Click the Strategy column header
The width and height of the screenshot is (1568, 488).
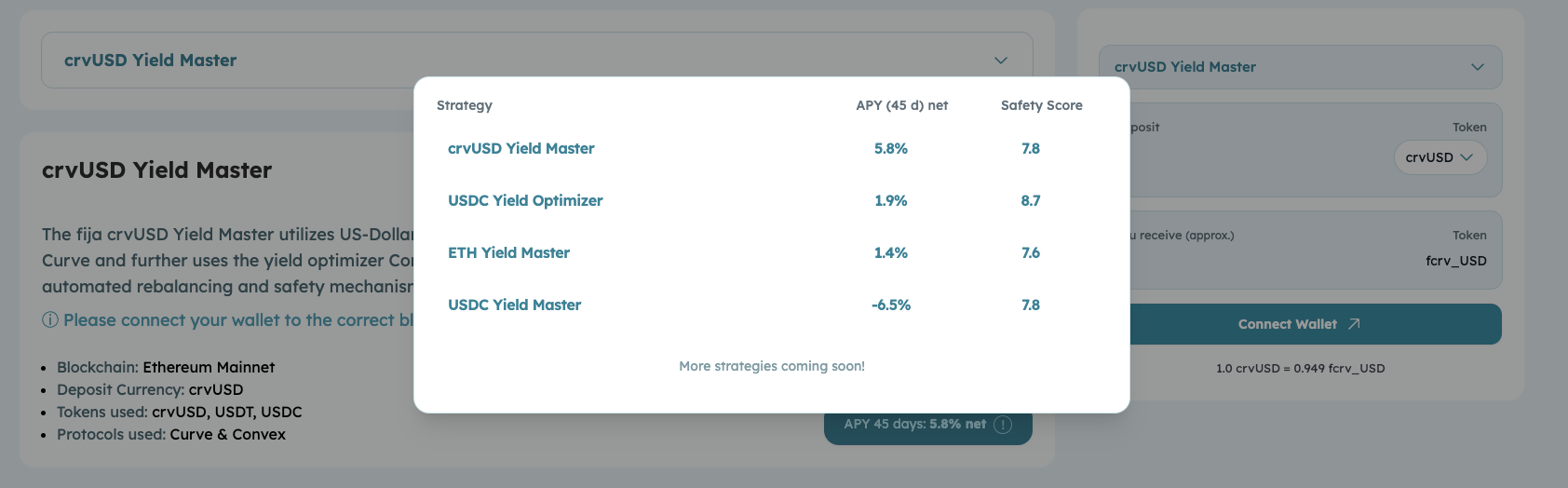coord(465,106)
